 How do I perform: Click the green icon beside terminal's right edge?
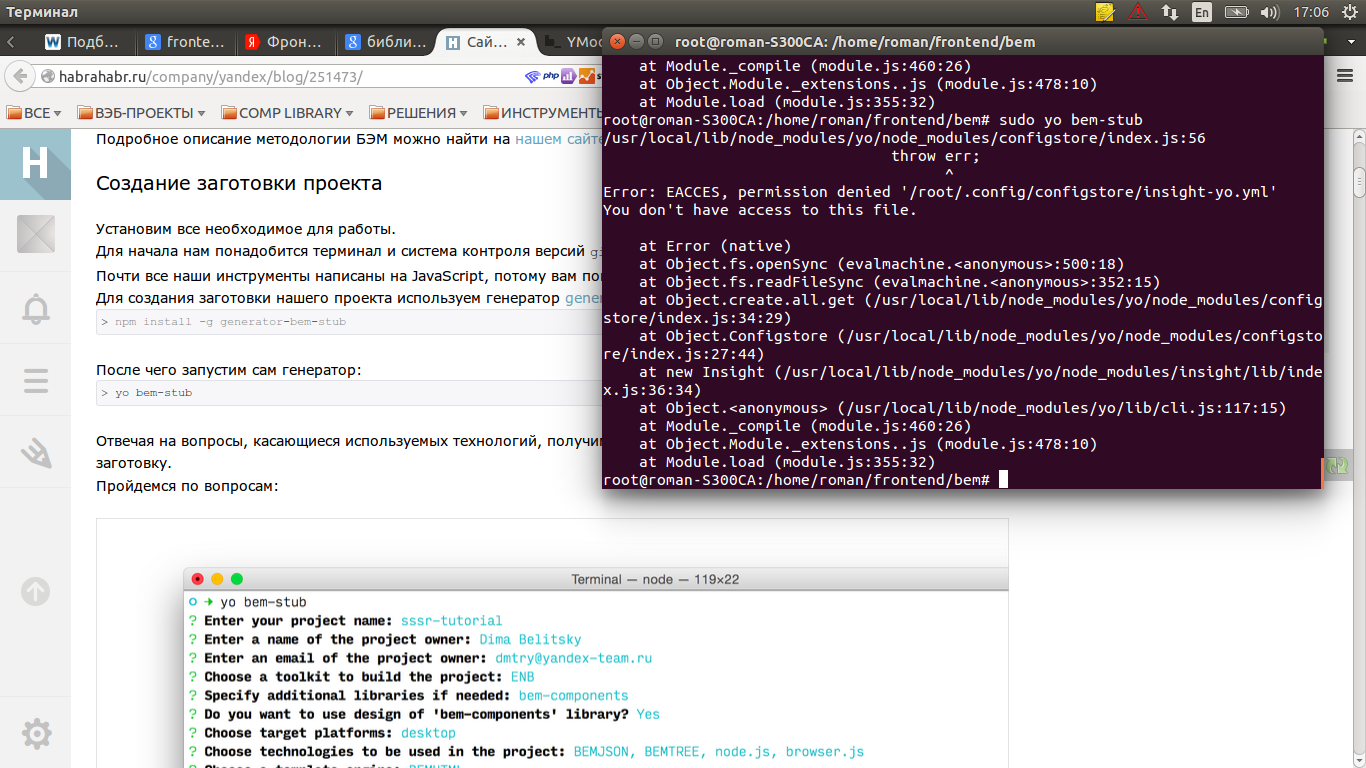pyautogui.click(x=1335, y=465)
